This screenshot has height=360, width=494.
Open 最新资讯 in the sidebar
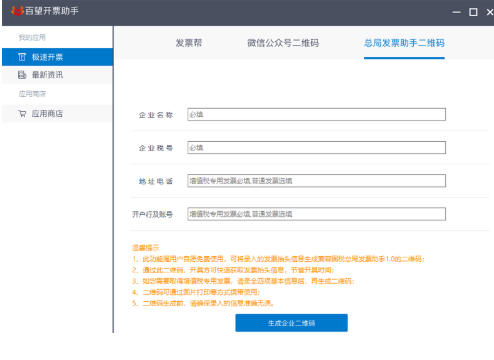coord(57,75)
